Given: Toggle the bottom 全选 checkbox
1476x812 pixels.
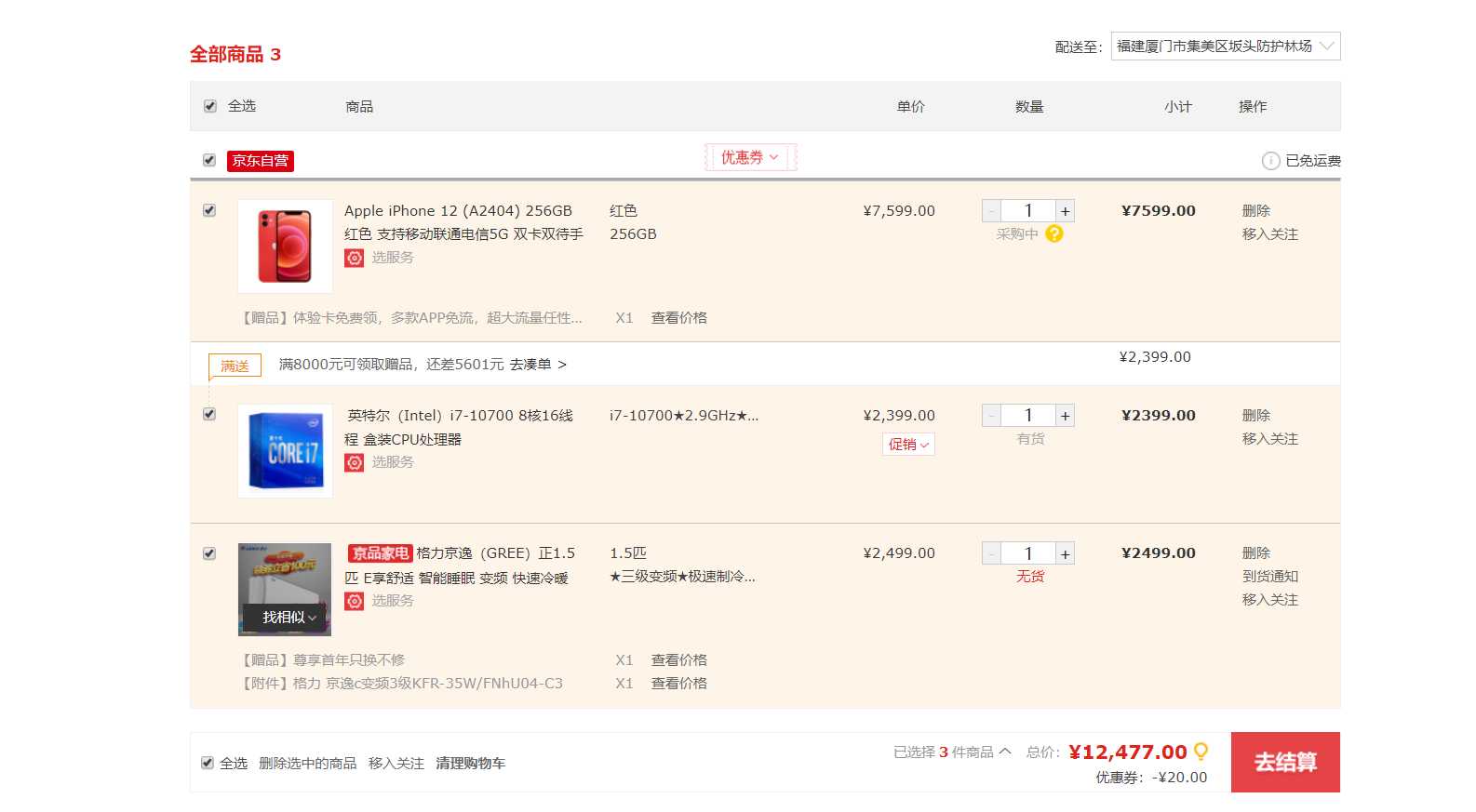Looking at the screenshot, I should pos(208,763).
